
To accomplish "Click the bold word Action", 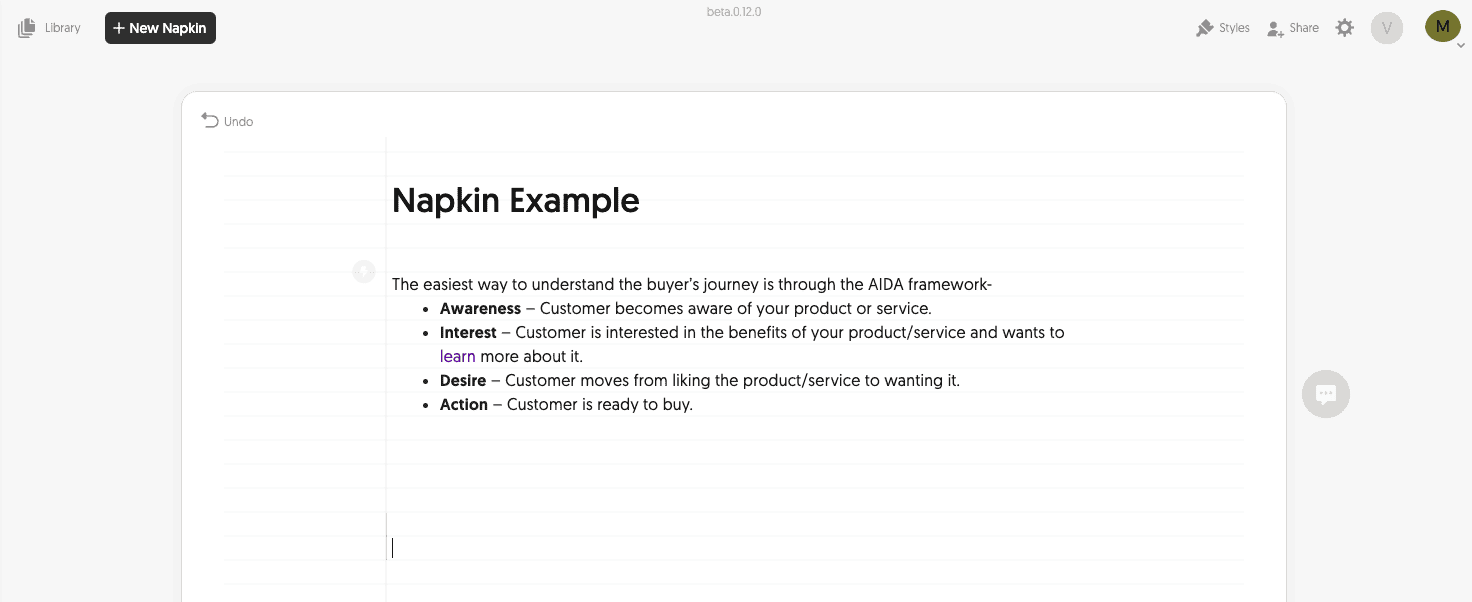I will tap(464, 404).
